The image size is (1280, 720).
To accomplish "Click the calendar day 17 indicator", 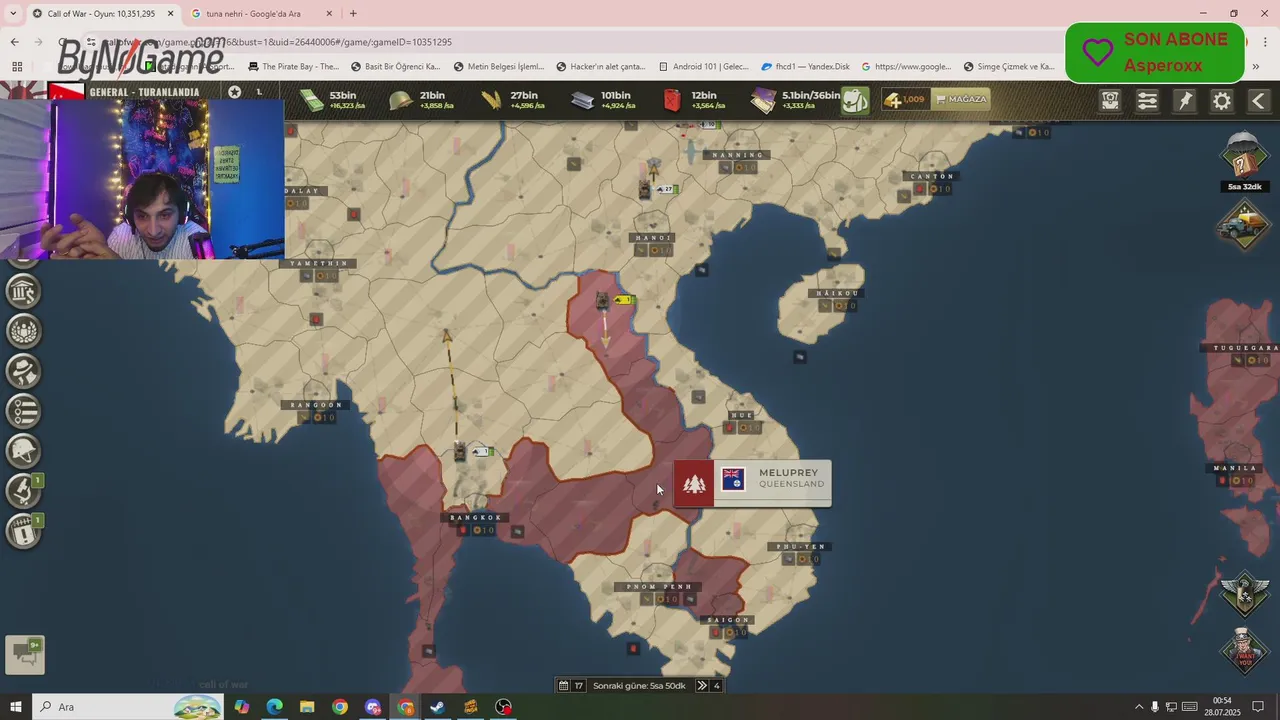I will (x=571, y=686).
